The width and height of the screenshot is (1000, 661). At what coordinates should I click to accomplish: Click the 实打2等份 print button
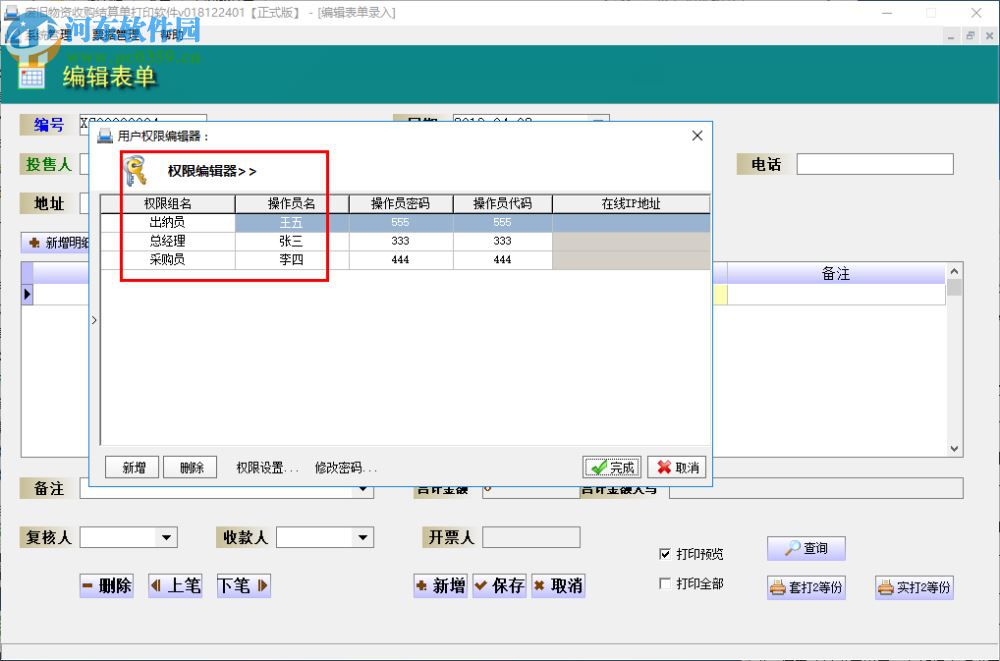click(914, 587)
